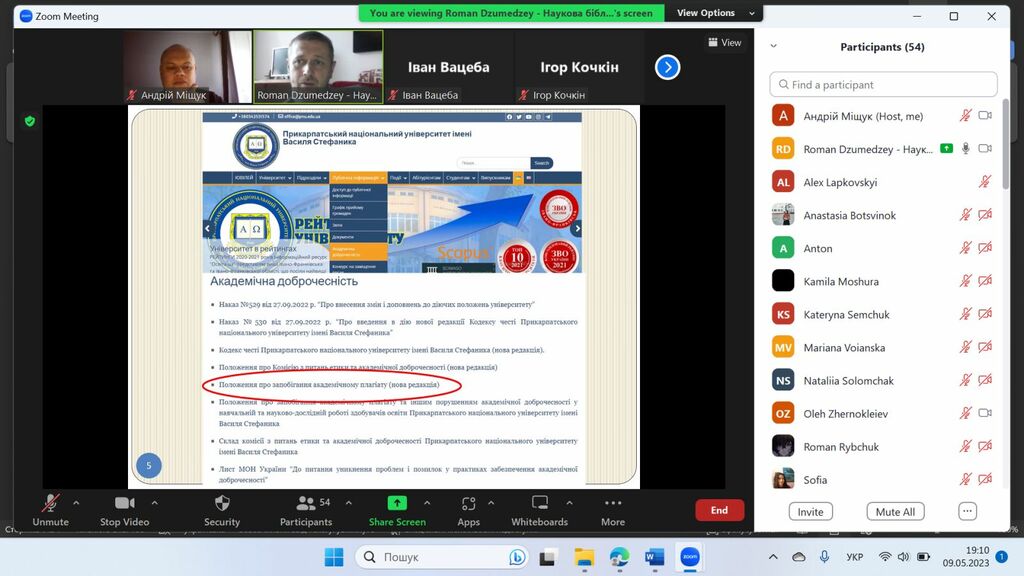Open the View layout menu

click(x=725, y=42)
